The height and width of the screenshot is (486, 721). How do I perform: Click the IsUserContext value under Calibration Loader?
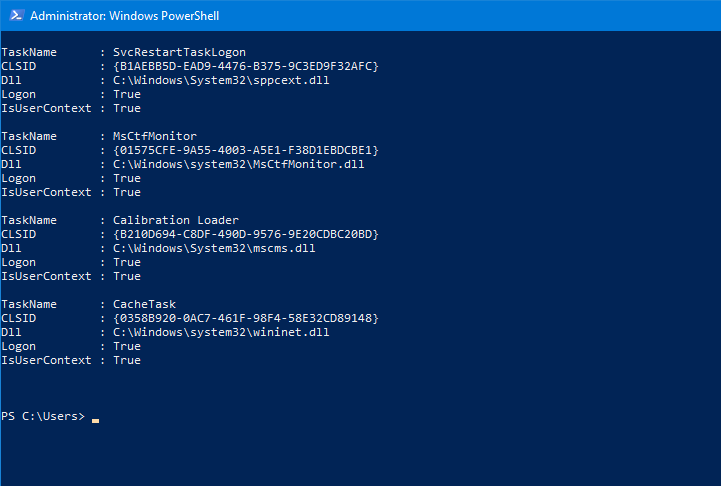point(127,276)
